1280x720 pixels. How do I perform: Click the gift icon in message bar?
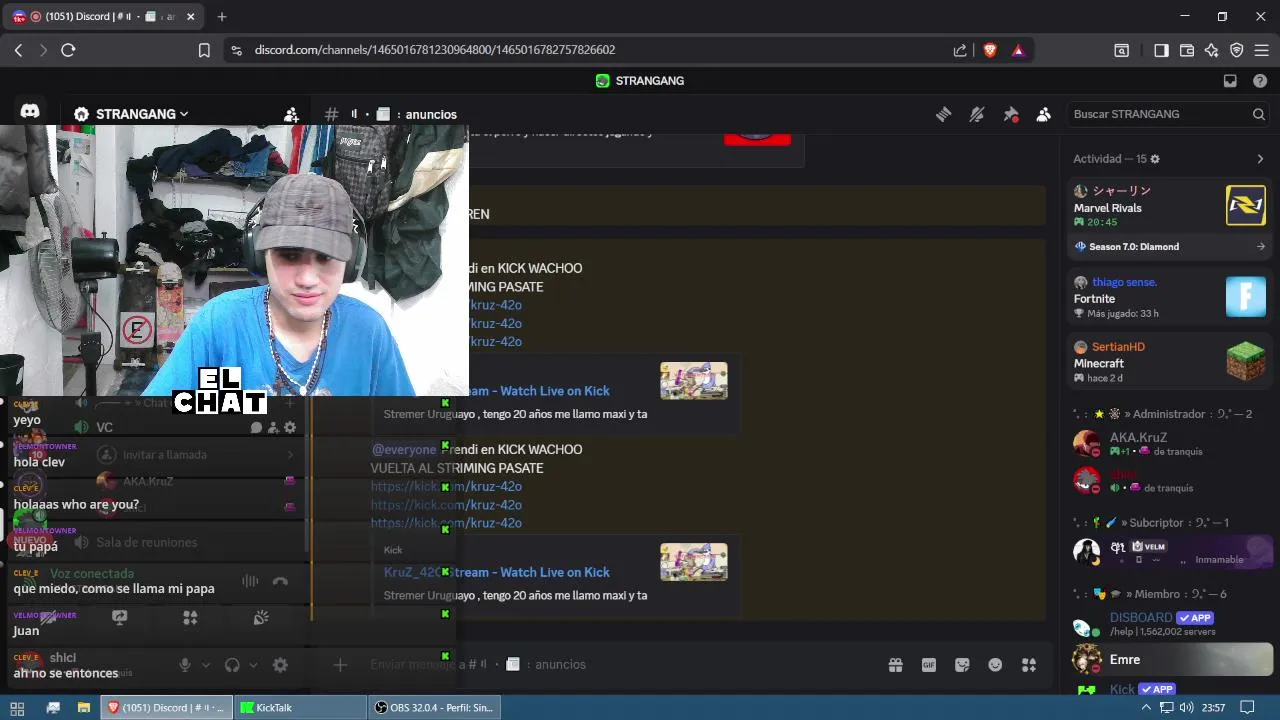tap(895, 665)
